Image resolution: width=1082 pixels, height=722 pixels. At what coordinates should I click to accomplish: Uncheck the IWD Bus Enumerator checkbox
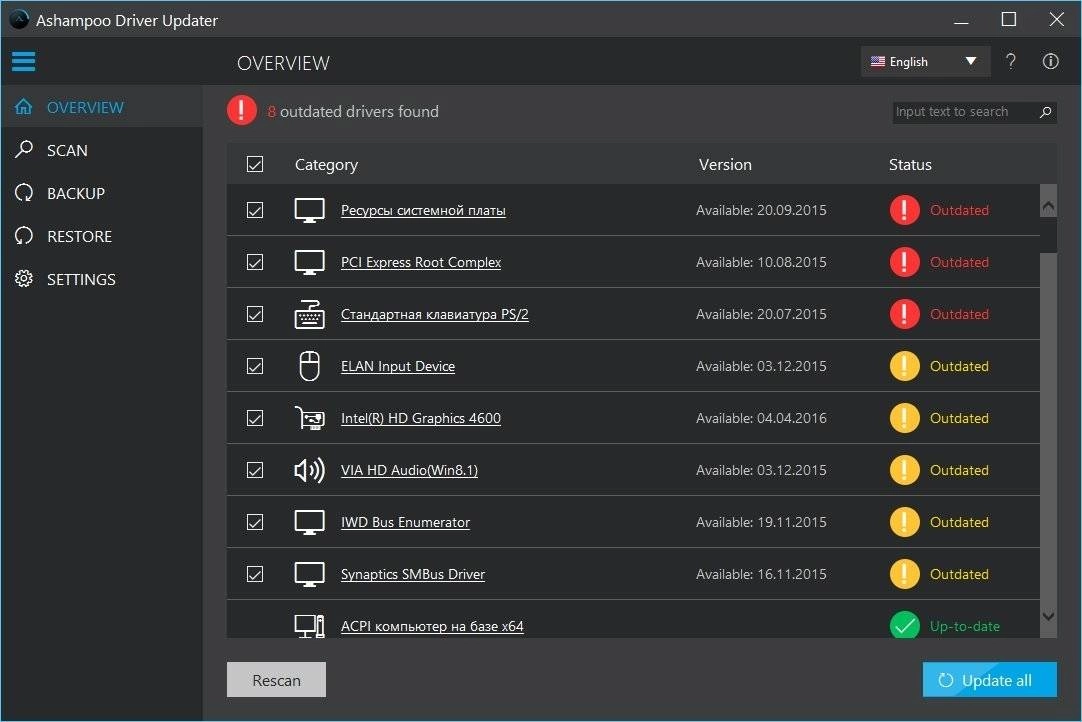coord(255,523)
